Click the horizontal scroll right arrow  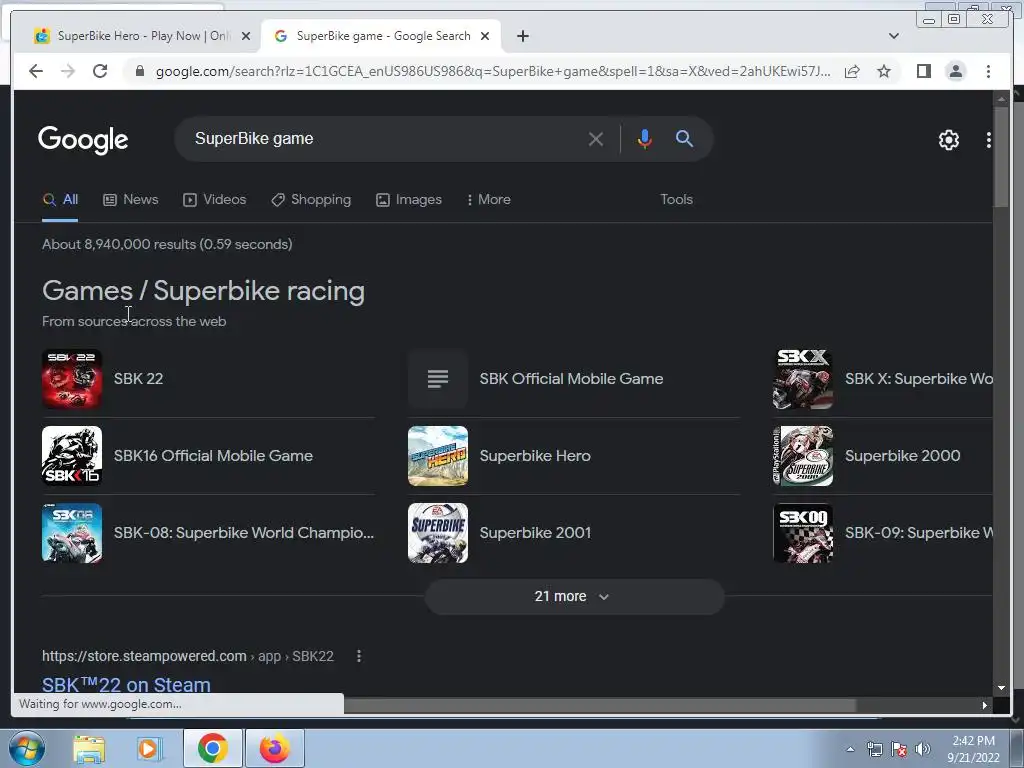(984, 705)
